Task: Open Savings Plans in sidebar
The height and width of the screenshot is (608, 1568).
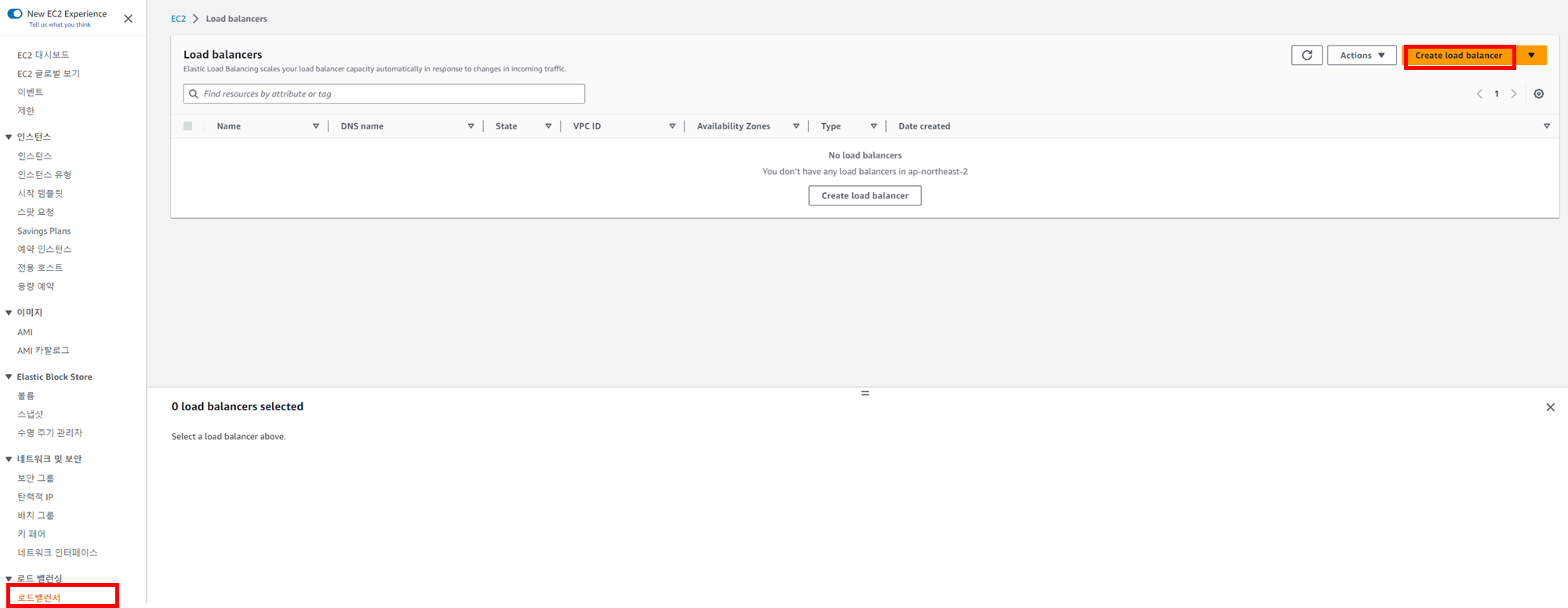Action: 44,231
